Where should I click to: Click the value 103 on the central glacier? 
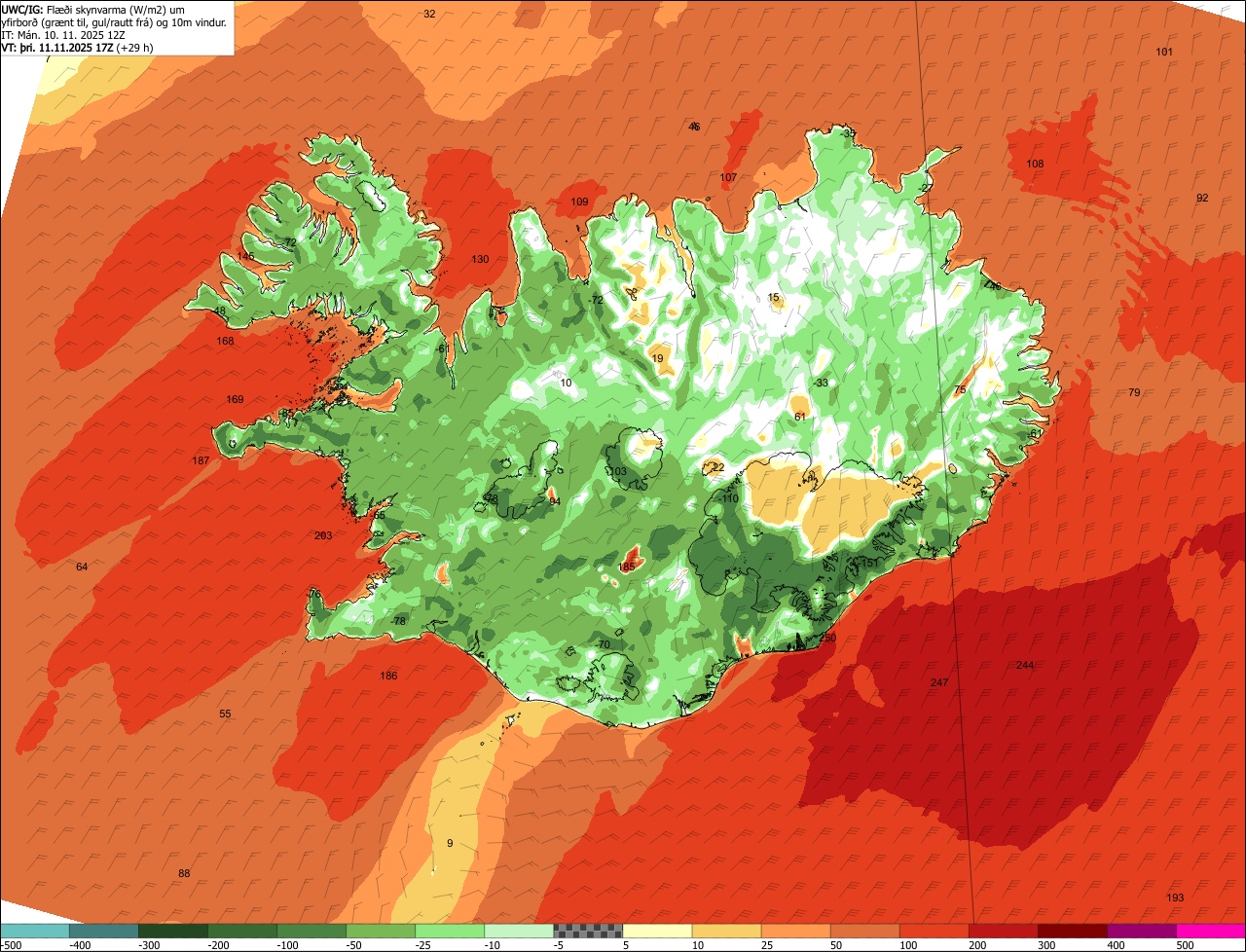point(618,471)
